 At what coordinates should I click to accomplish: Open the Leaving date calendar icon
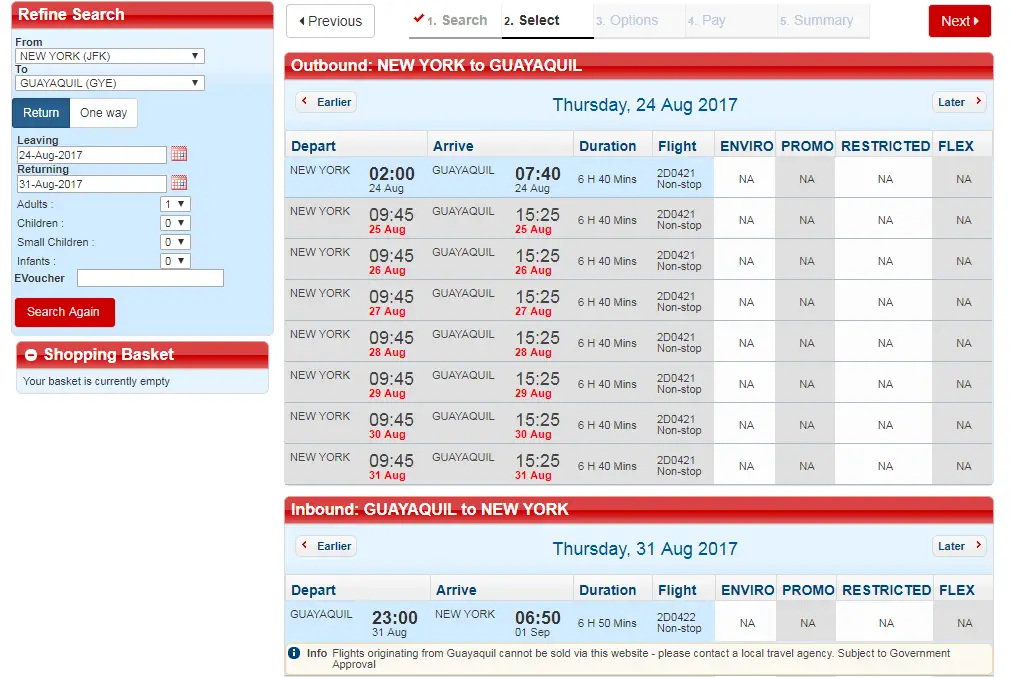(179, 154)
